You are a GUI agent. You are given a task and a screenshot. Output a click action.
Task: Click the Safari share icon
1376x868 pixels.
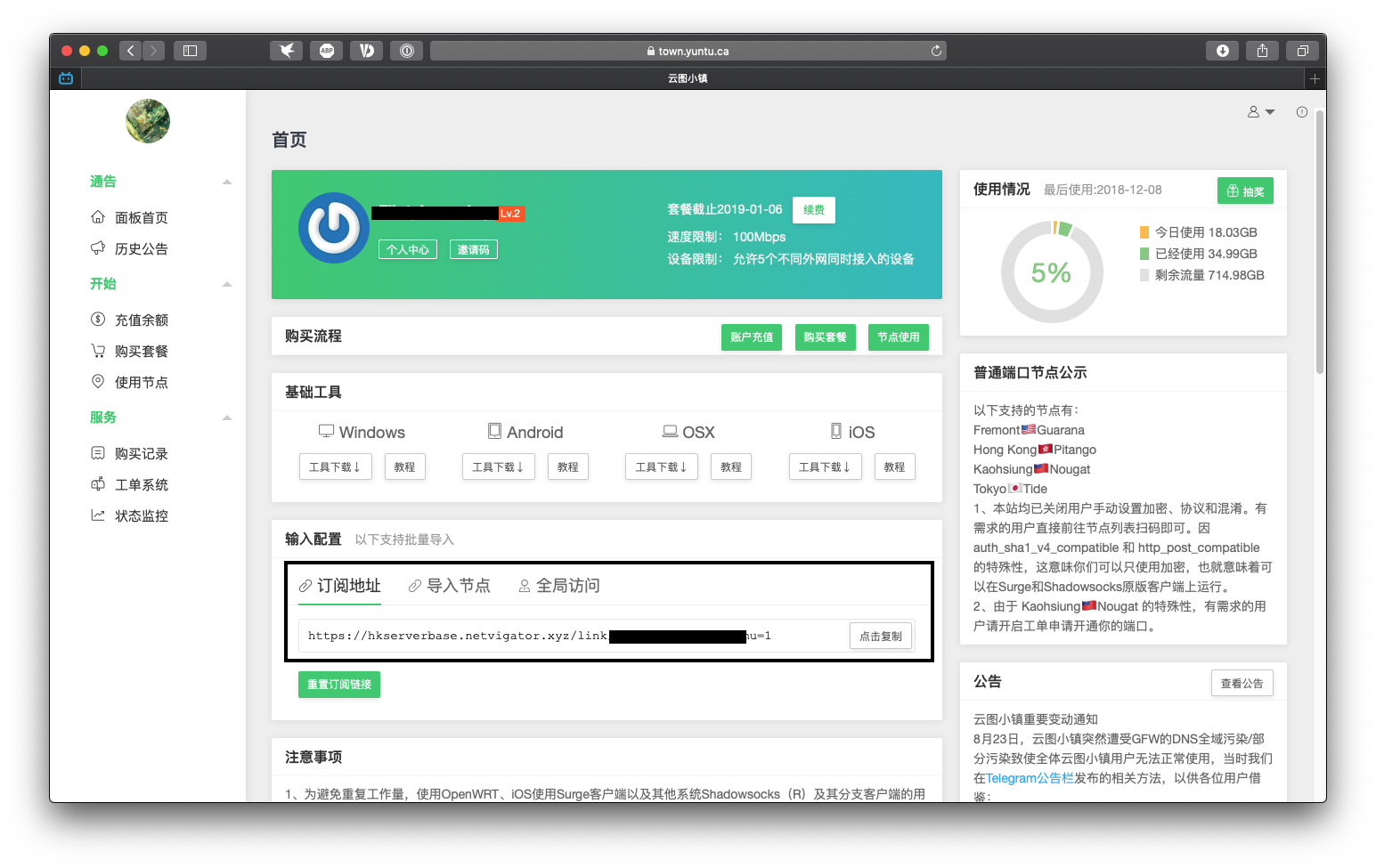point(1262,51)
